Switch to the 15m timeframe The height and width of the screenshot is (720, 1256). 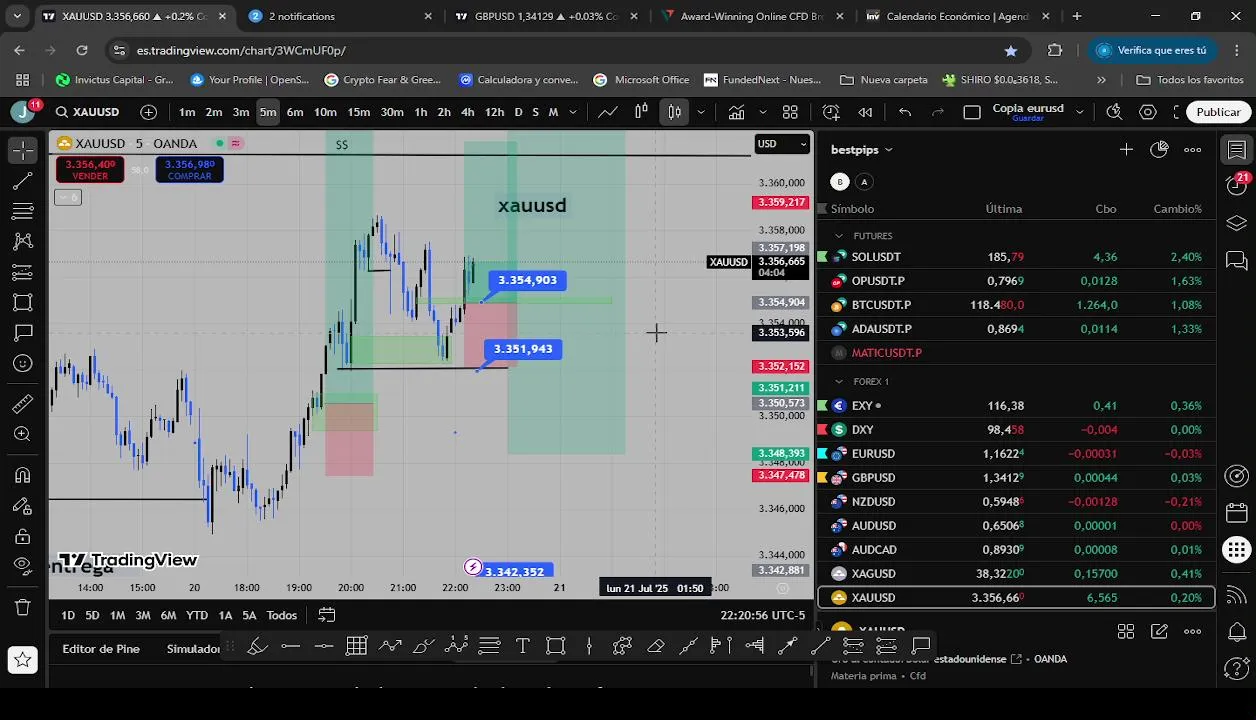[x=358, y=112]
